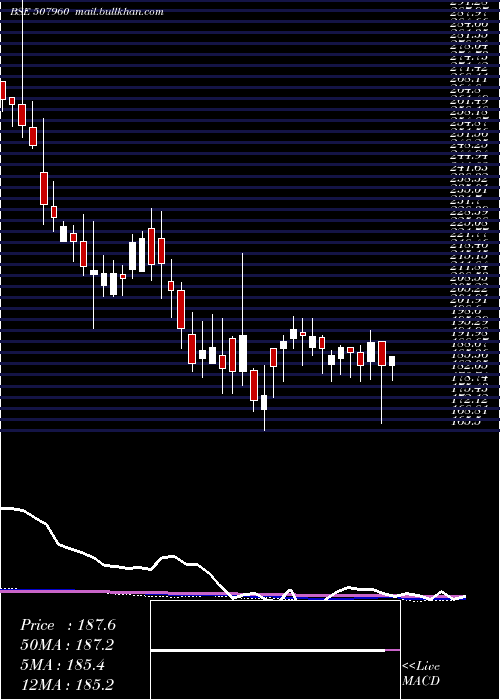Select the 12MA : 185.2 value
The width and height of the screenshot is (500, 700).
[67, 685]
